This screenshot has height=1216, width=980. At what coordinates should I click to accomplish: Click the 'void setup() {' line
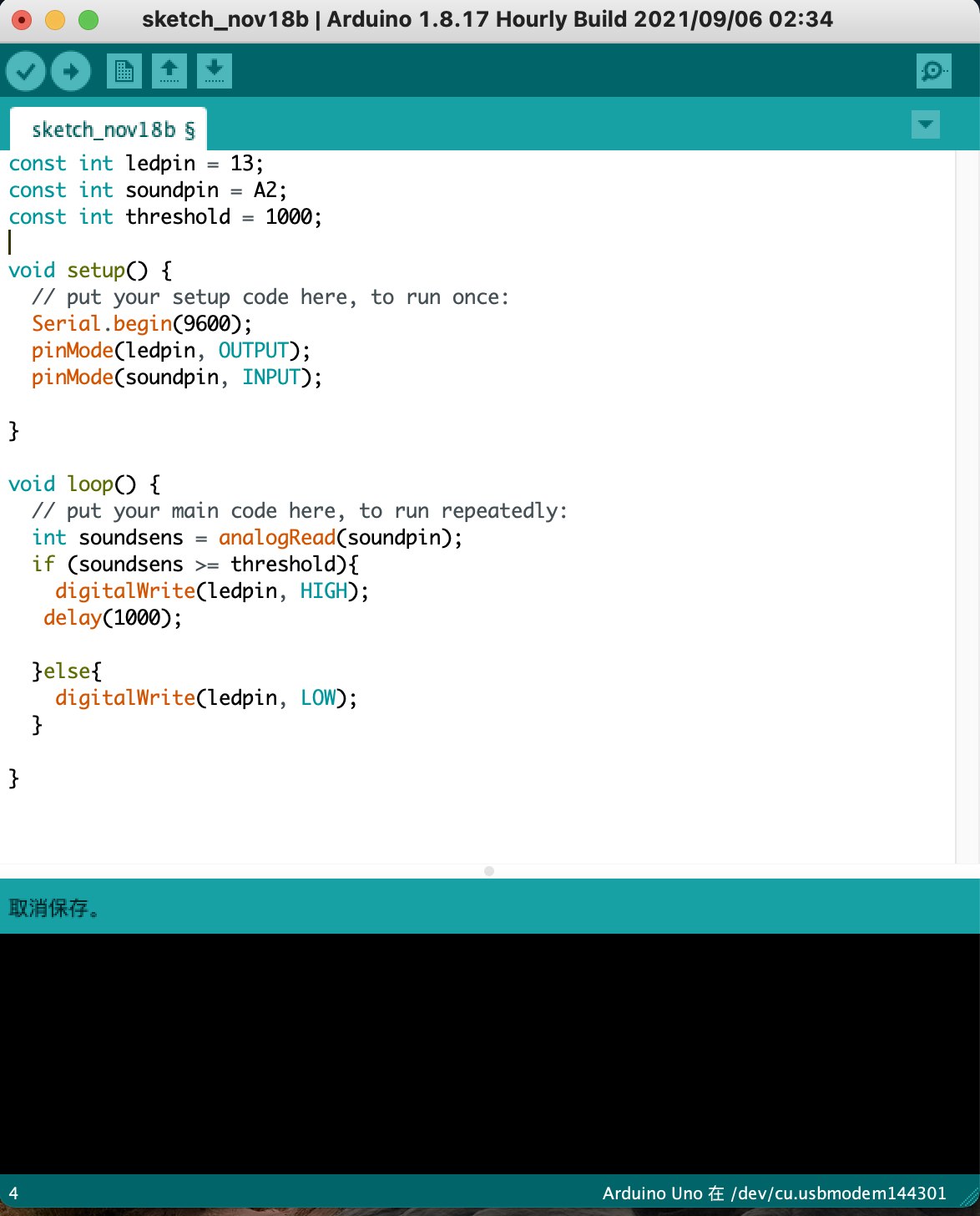[x=90, y=271]
